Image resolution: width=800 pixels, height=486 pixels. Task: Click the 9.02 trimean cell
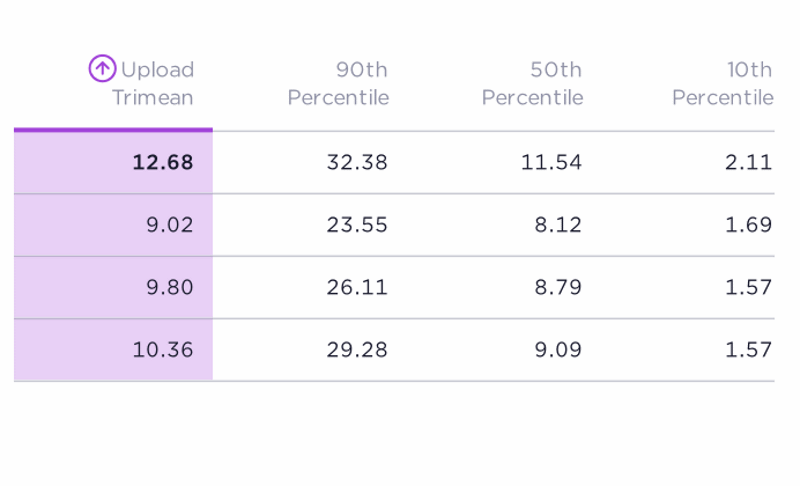pos(169,225)
